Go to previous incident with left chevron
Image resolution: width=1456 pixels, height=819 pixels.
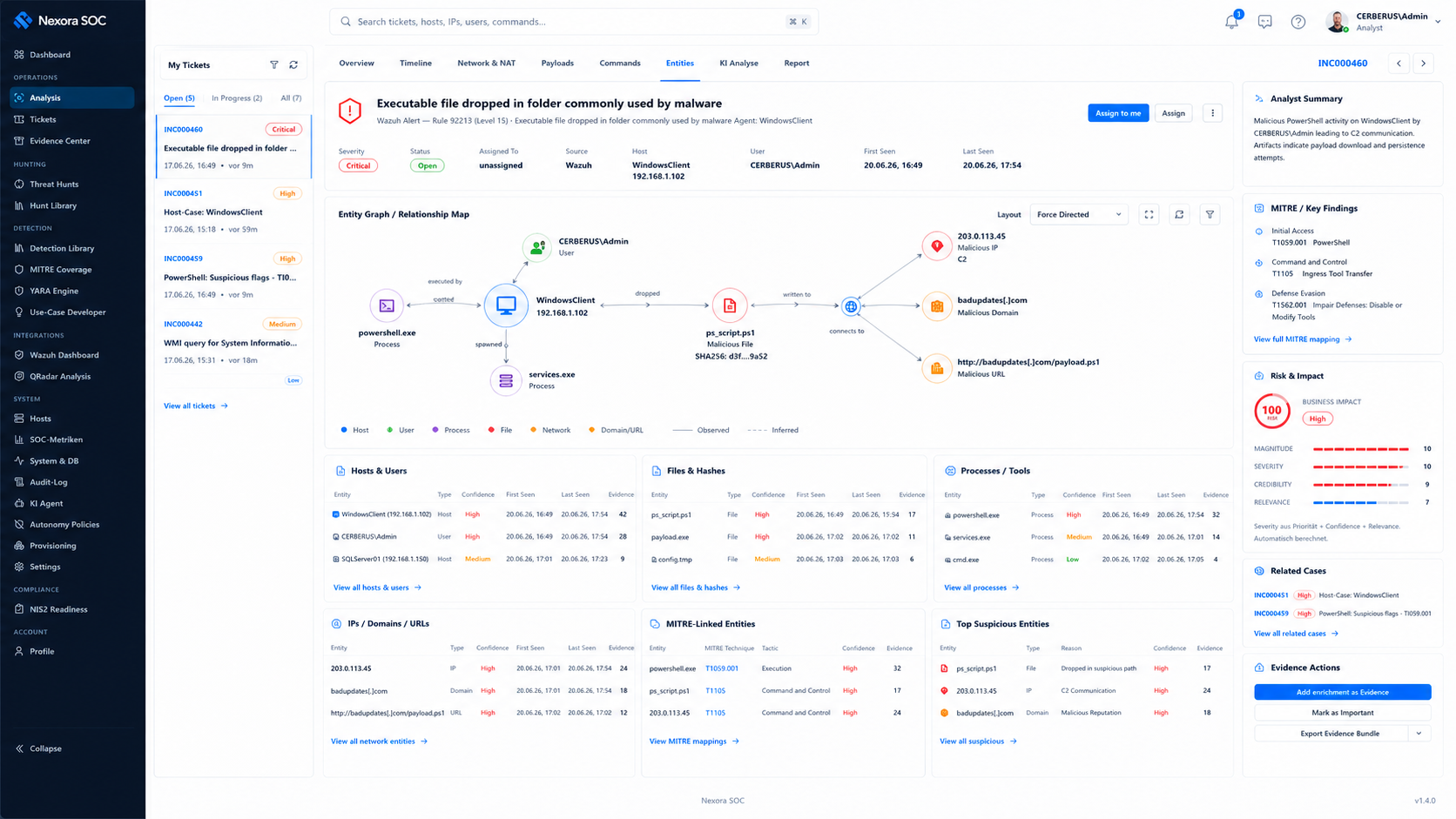tap(1399, 64)
